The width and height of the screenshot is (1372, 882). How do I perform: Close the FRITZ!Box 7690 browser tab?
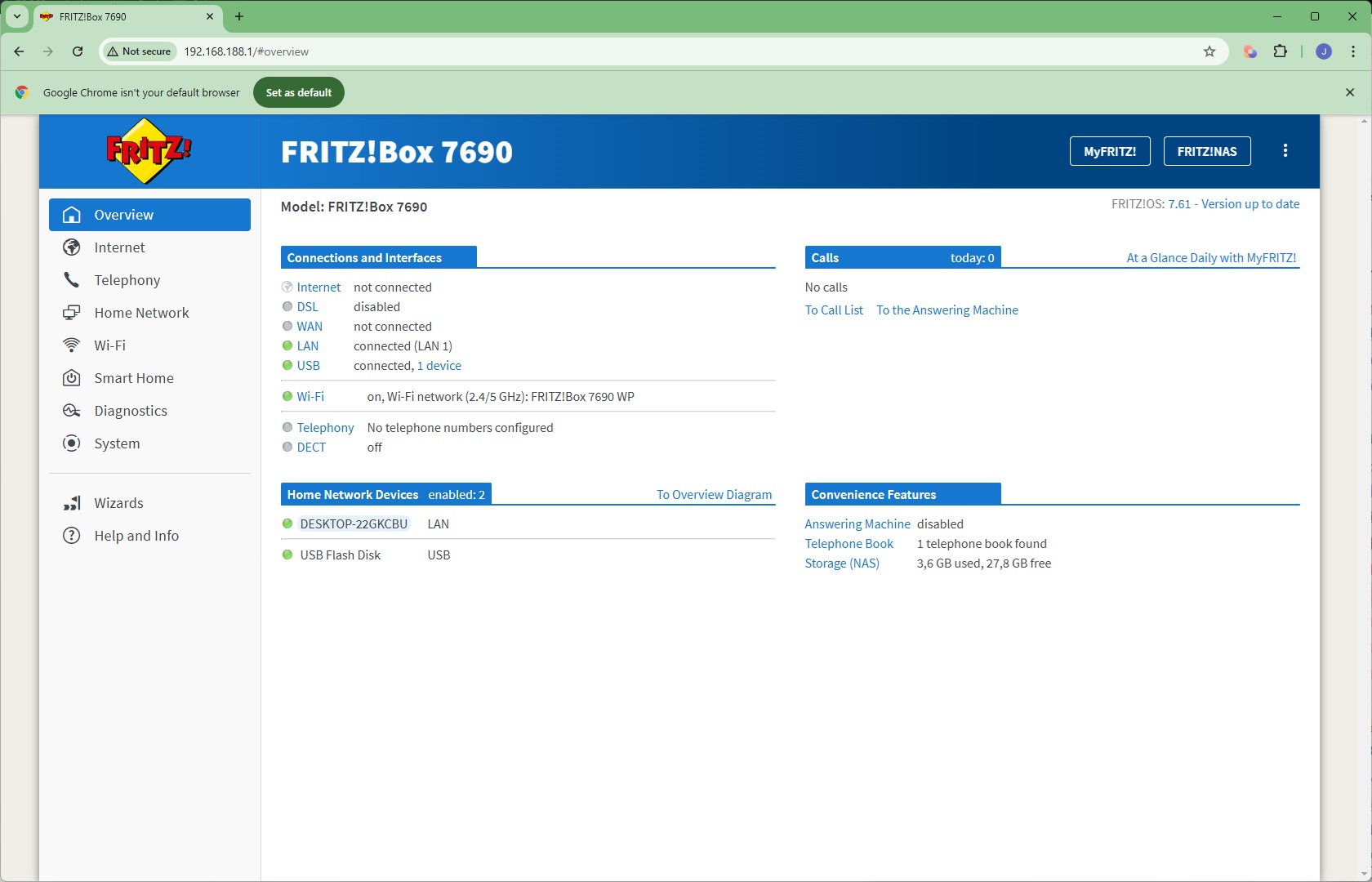click(210, 16)
